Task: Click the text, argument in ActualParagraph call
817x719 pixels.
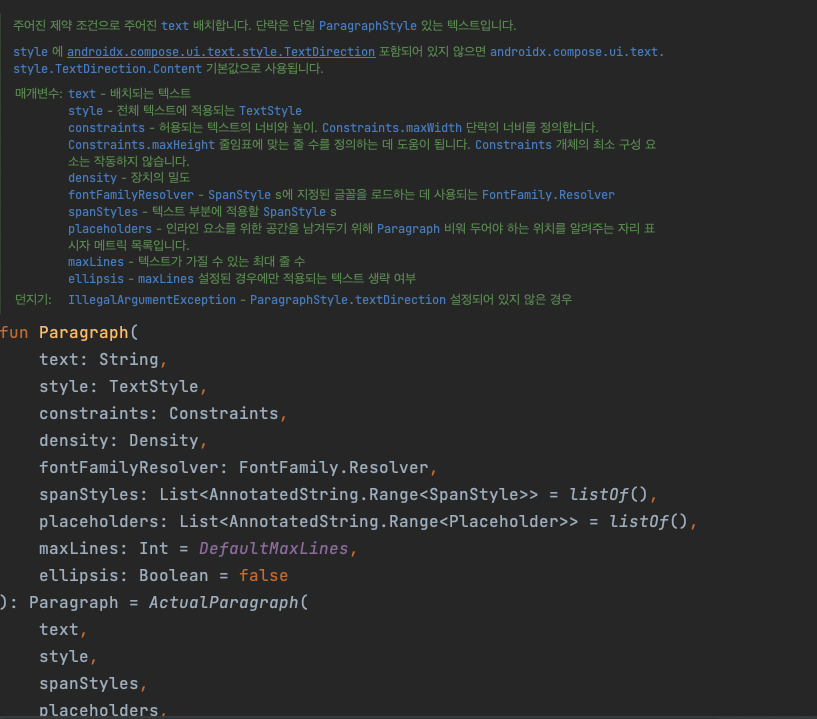Action: click(63, 630)
